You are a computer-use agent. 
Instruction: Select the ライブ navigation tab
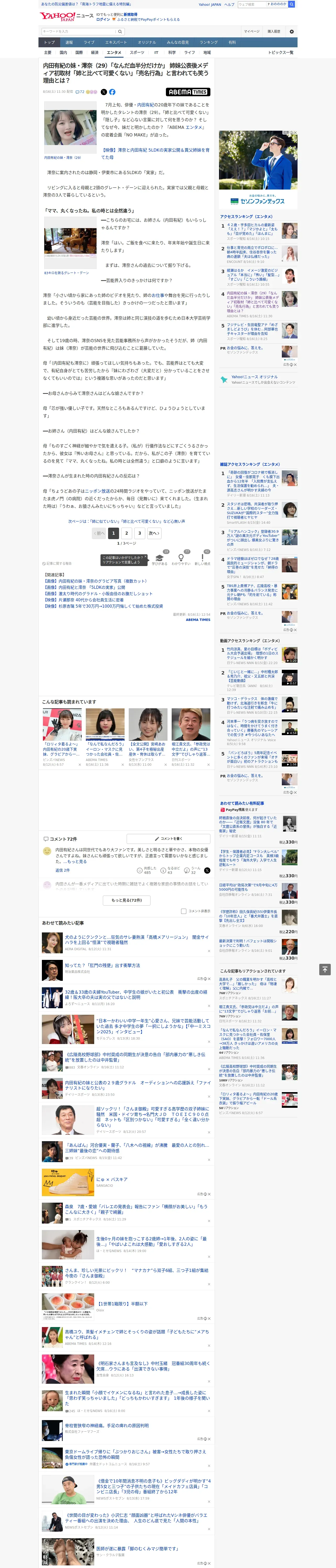point(89,43)
